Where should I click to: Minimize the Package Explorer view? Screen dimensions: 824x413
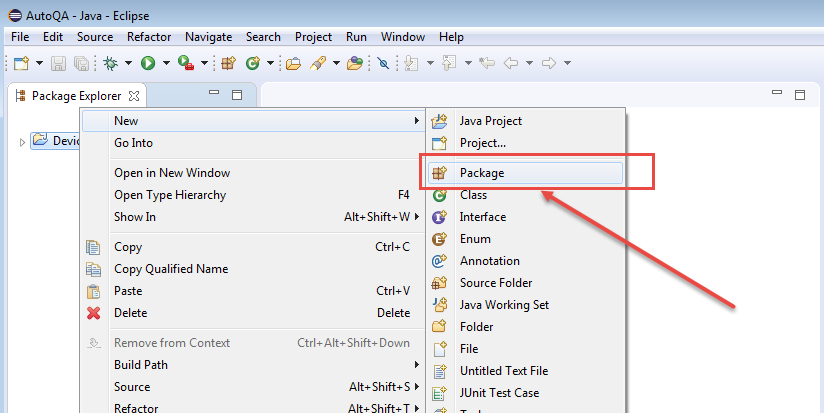214,92
